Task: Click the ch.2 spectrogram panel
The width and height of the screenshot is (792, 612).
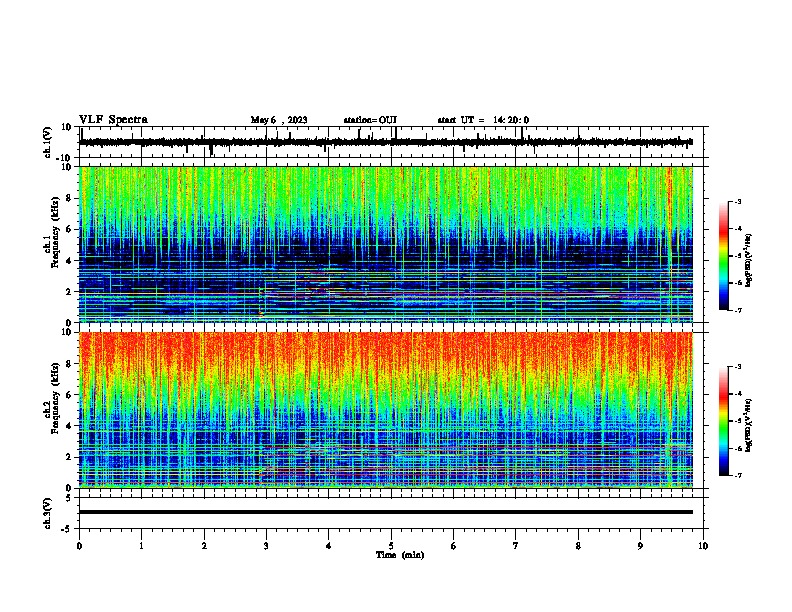Action: click(386, 410)
